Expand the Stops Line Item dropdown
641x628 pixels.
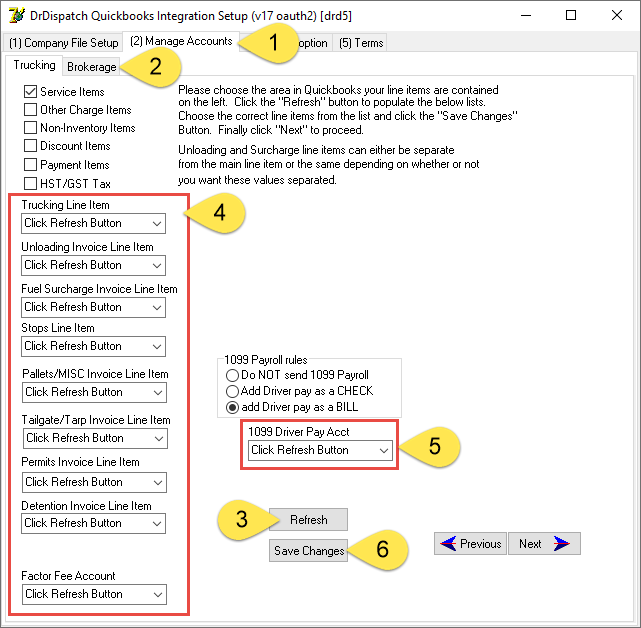coord(93,346)
